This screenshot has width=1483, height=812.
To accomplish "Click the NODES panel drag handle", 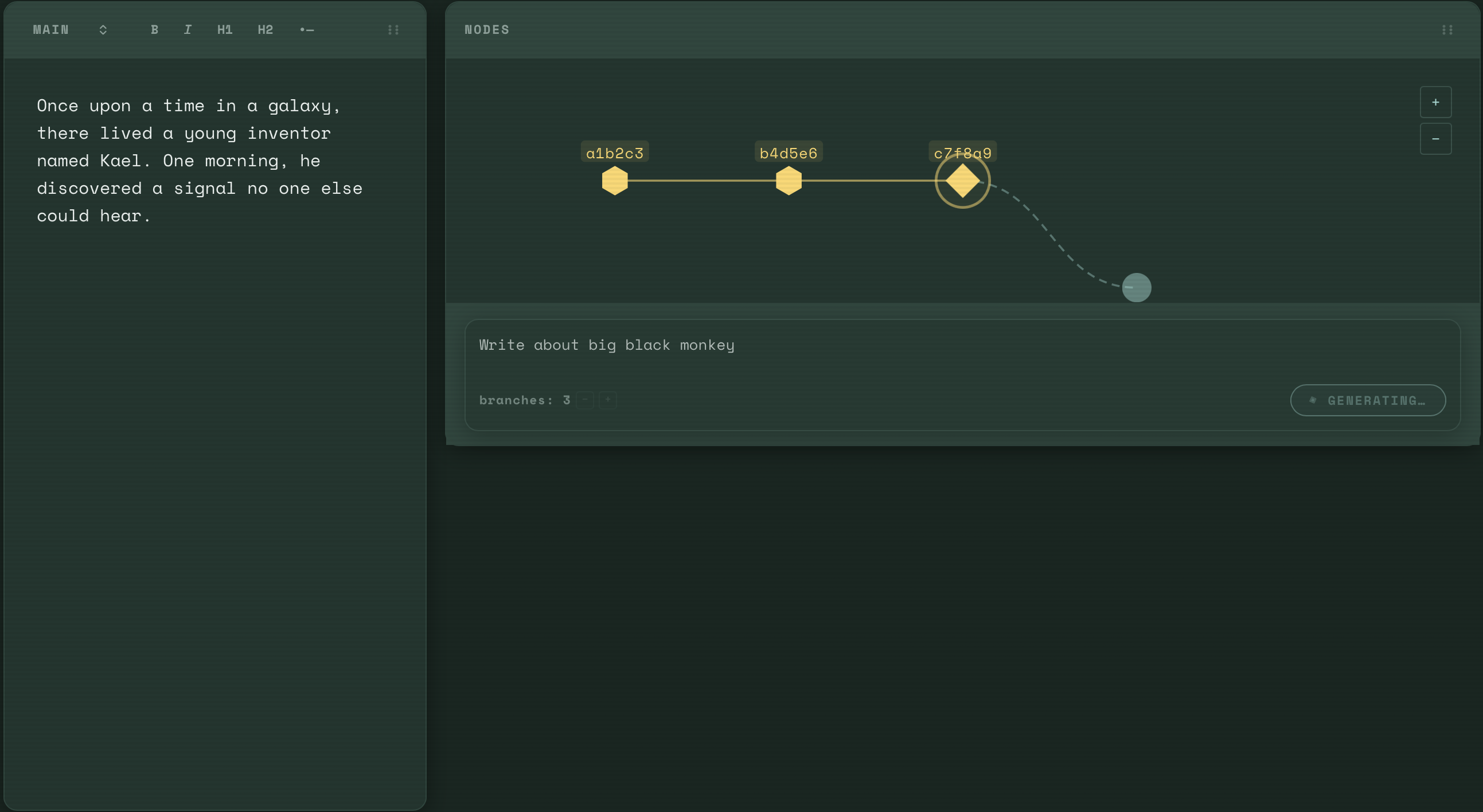I will pyautogui.click(x=1447, y=29).
